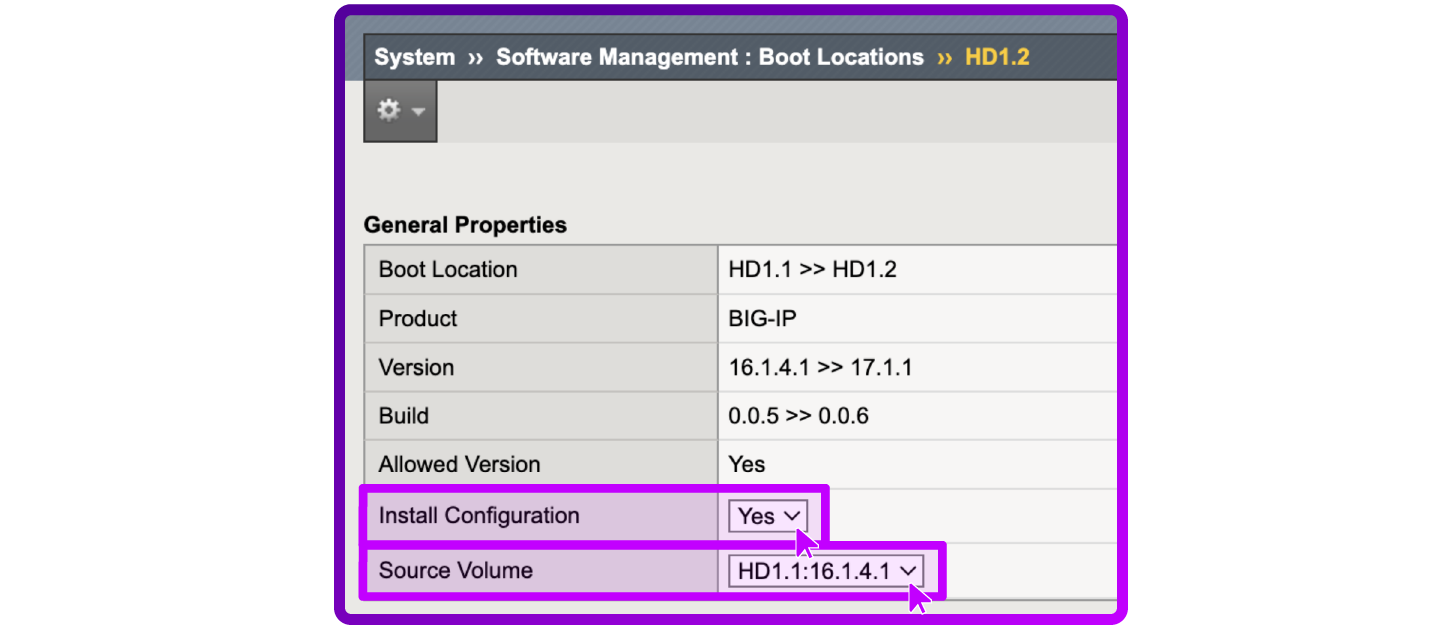Click the Version label cell

pos(541,368)
